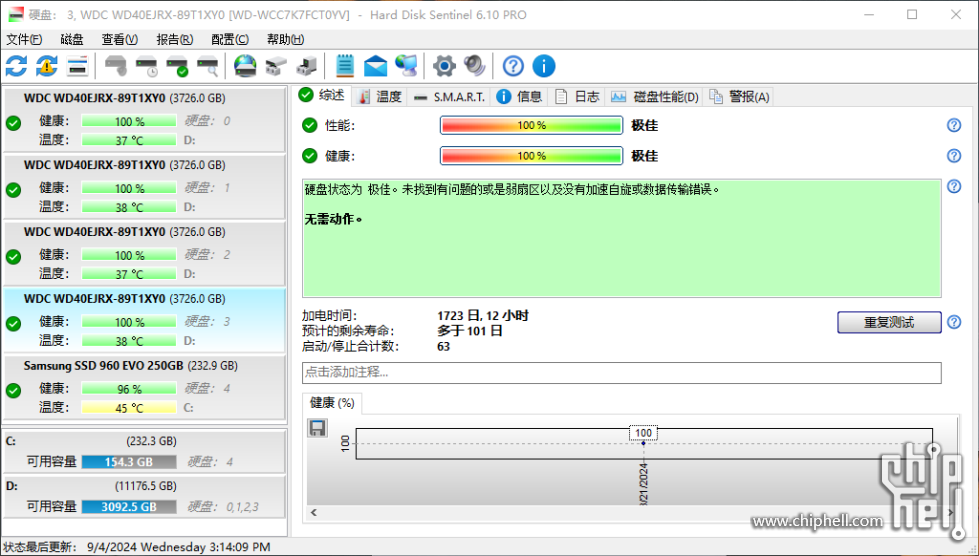Image resolution: width=979 pixels, height=556 pixels.
Task: Switch to the 日志 tab
Action: click(577, 97)
